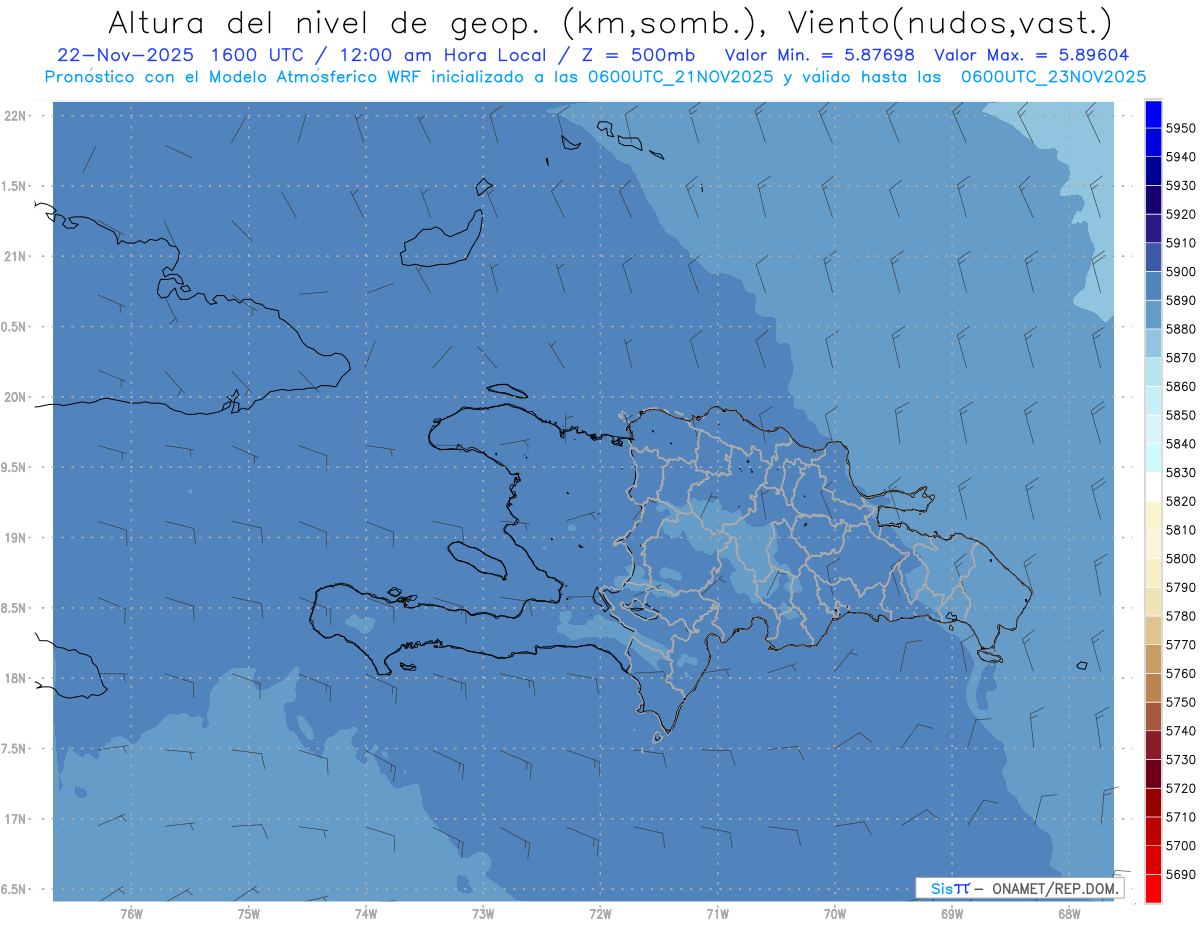The width and height of the screenshot is (1200, 927).
Task: Click the 18N latitude axis label
Action: click(x=15, y=678)
